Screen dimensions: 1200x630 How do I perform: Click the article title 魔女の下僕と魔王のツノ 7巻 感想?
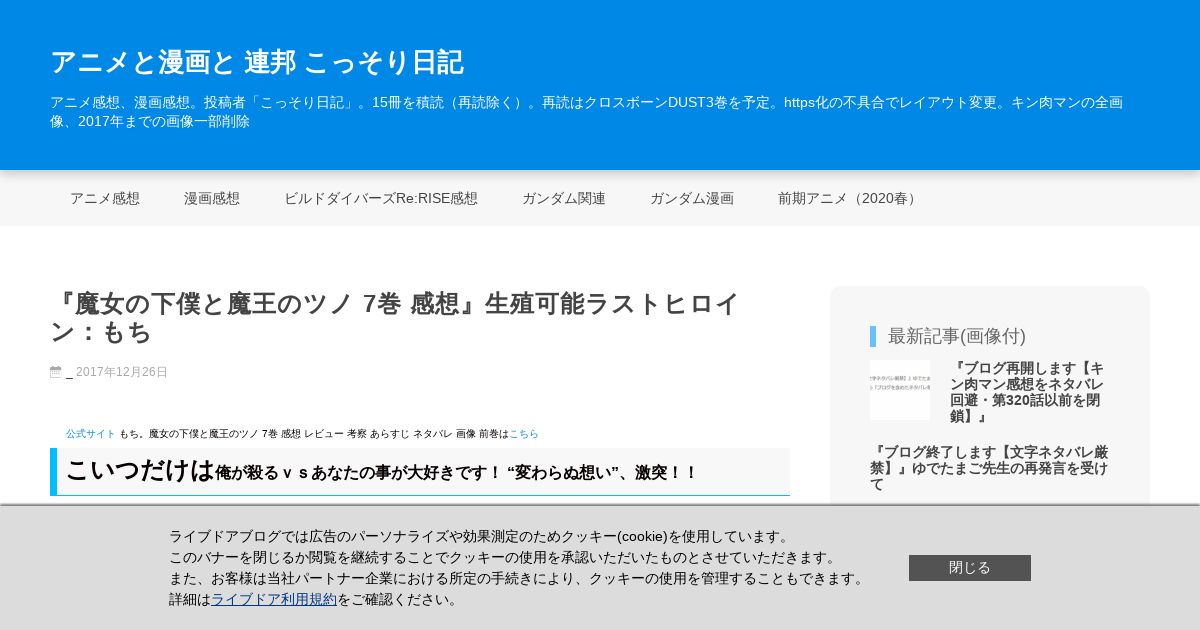pos(395,317)
